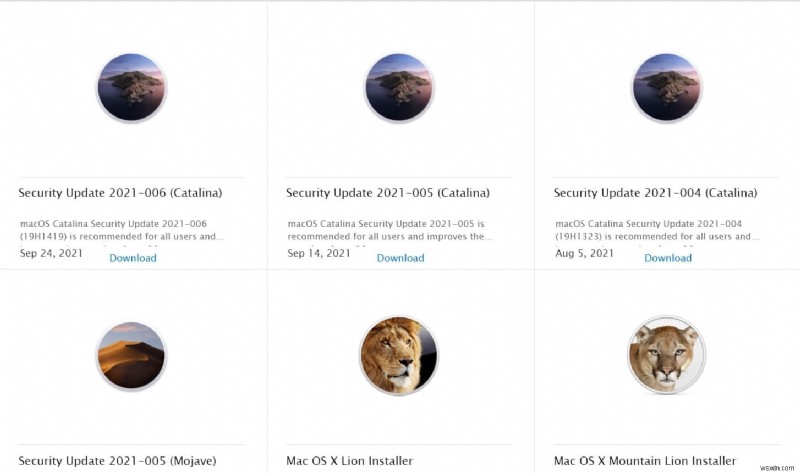
Task: Click the Lion installer icon
Action: click(399, 356)
